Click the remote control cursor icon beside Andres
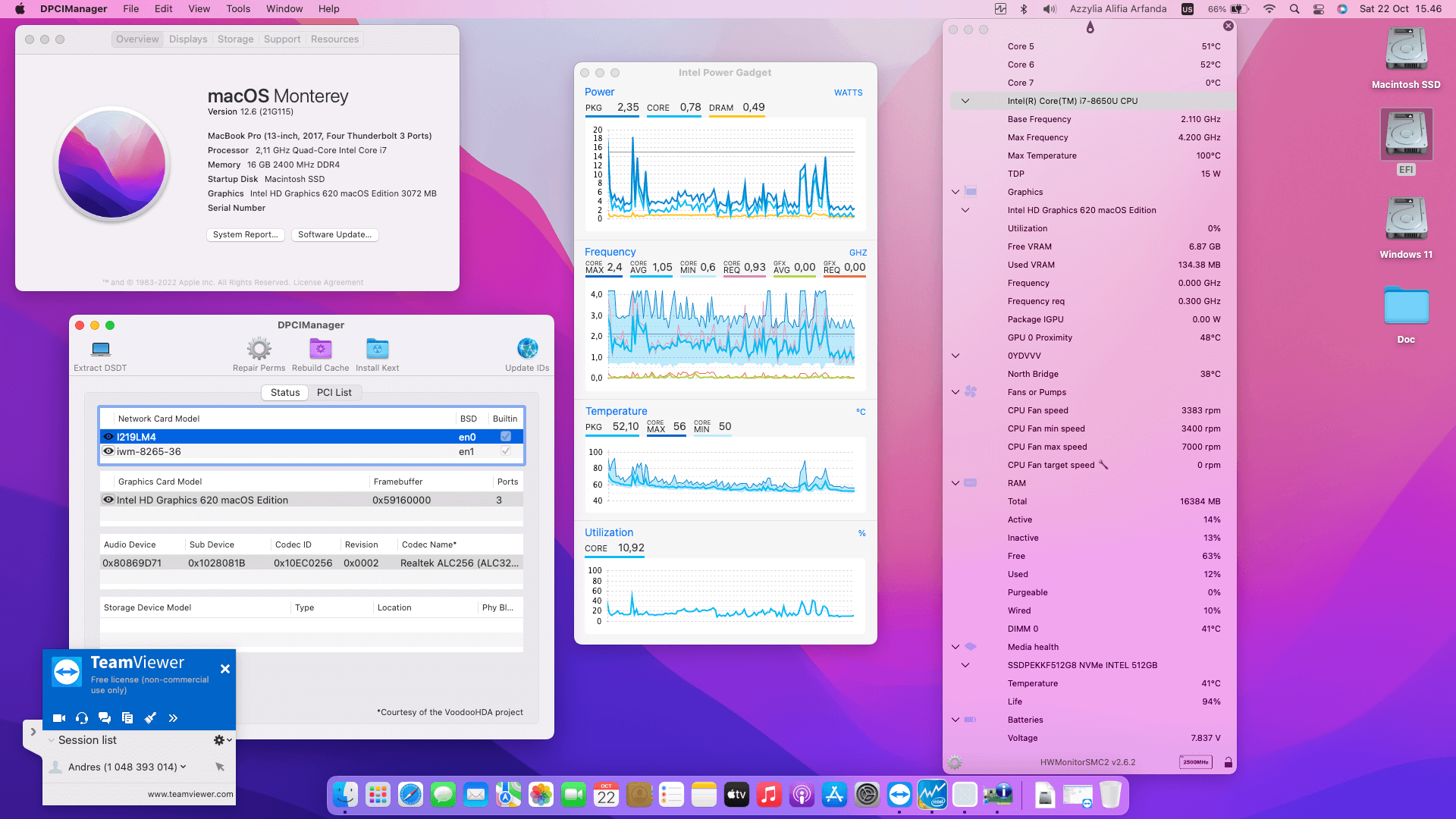The height and width of the screenshot is (819, 1456). coord(220,767)
